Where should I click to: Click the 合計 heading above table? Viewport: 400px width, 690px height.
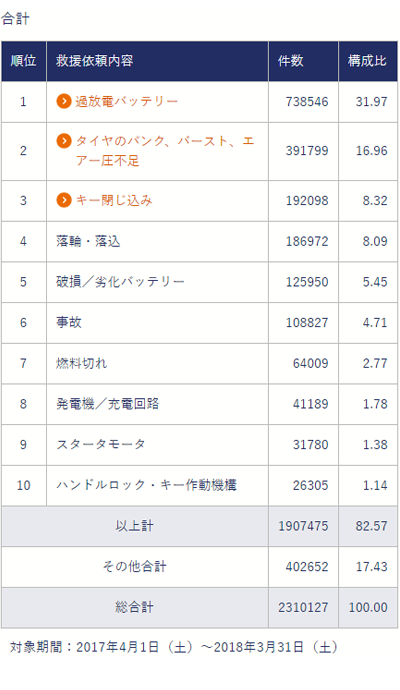(x=15, y=18)
